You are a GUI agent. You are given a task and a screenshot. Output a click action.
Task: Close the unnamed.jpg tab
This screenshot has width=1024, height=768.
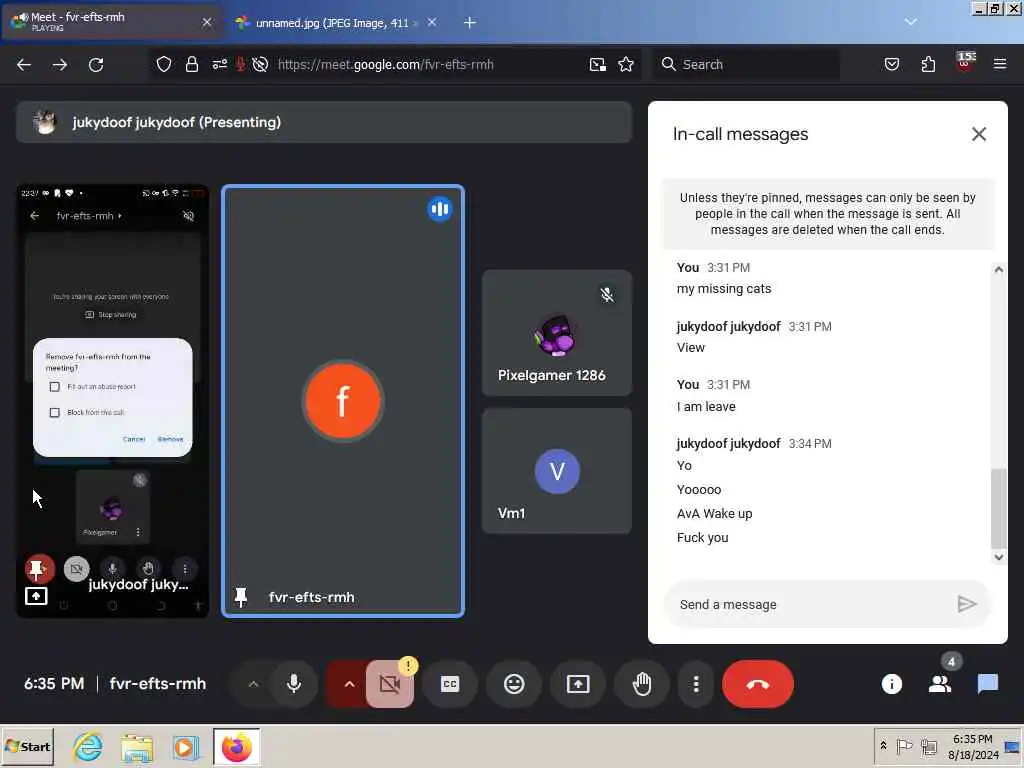[x=432, y=22]
